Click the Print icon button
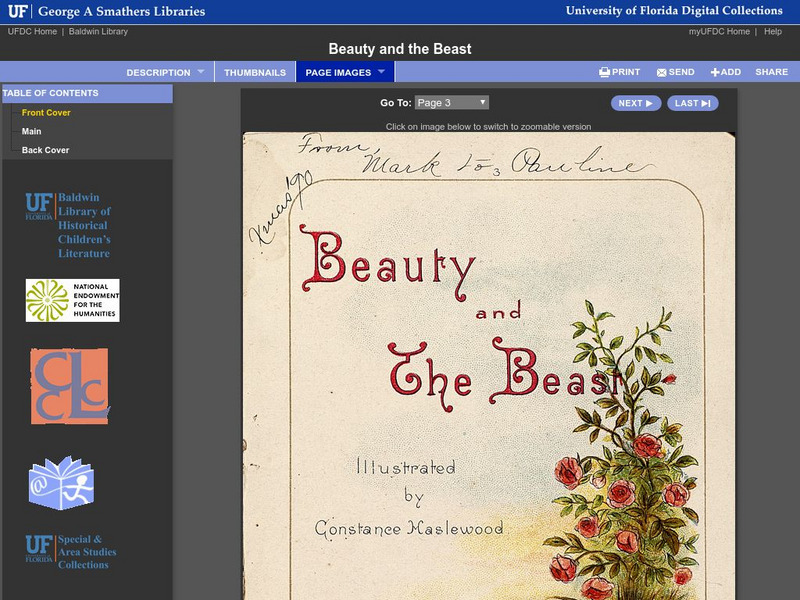The width and height of the screenshot is (800, 600). coord(605,72)
